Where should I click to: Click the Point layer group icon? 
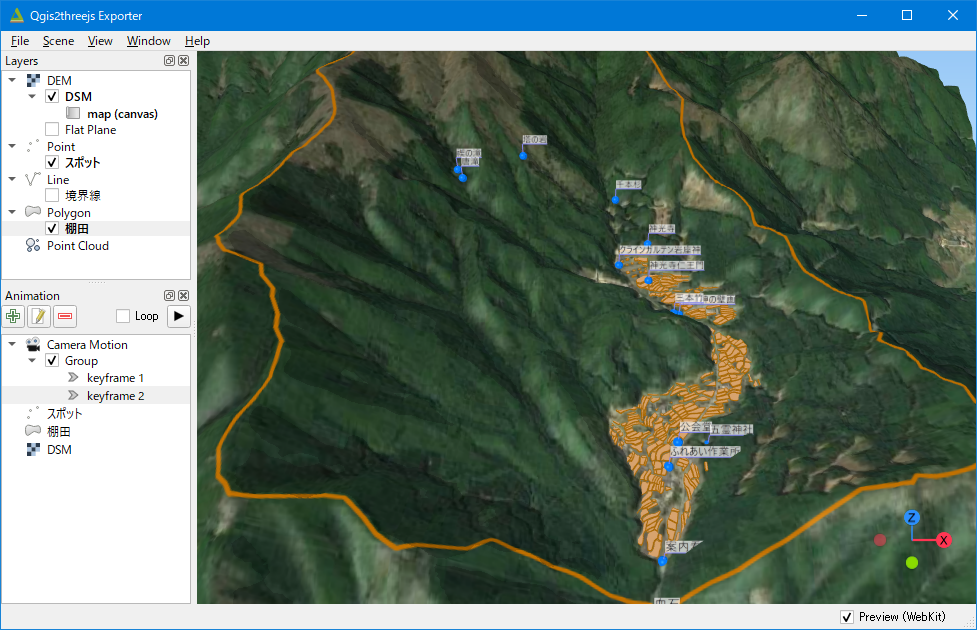tap(33, 146)
